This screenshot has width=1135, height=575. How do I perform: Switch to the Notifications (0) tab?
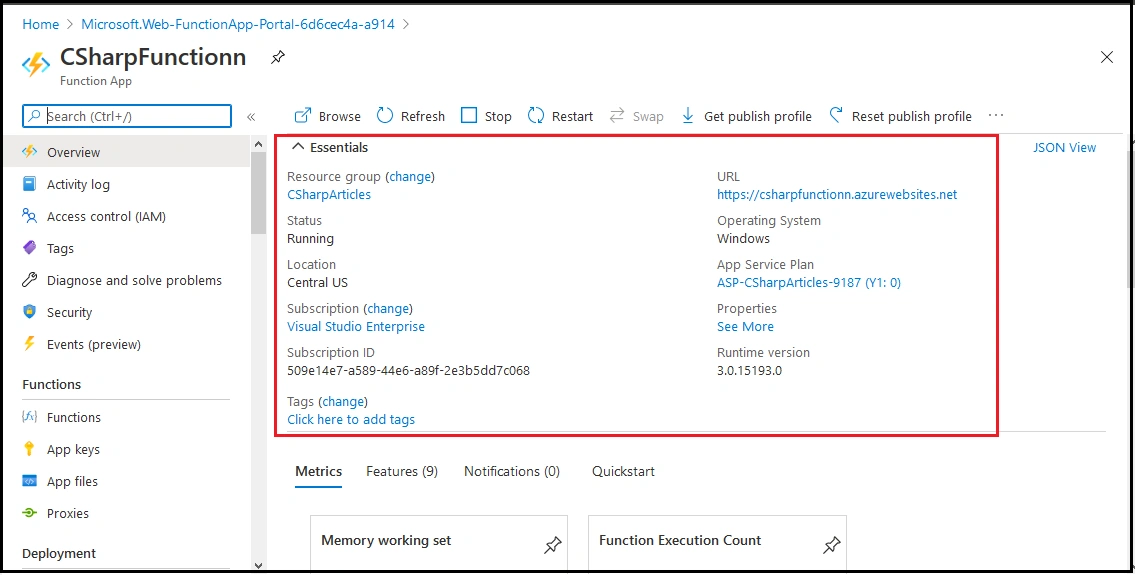[512, 471]
